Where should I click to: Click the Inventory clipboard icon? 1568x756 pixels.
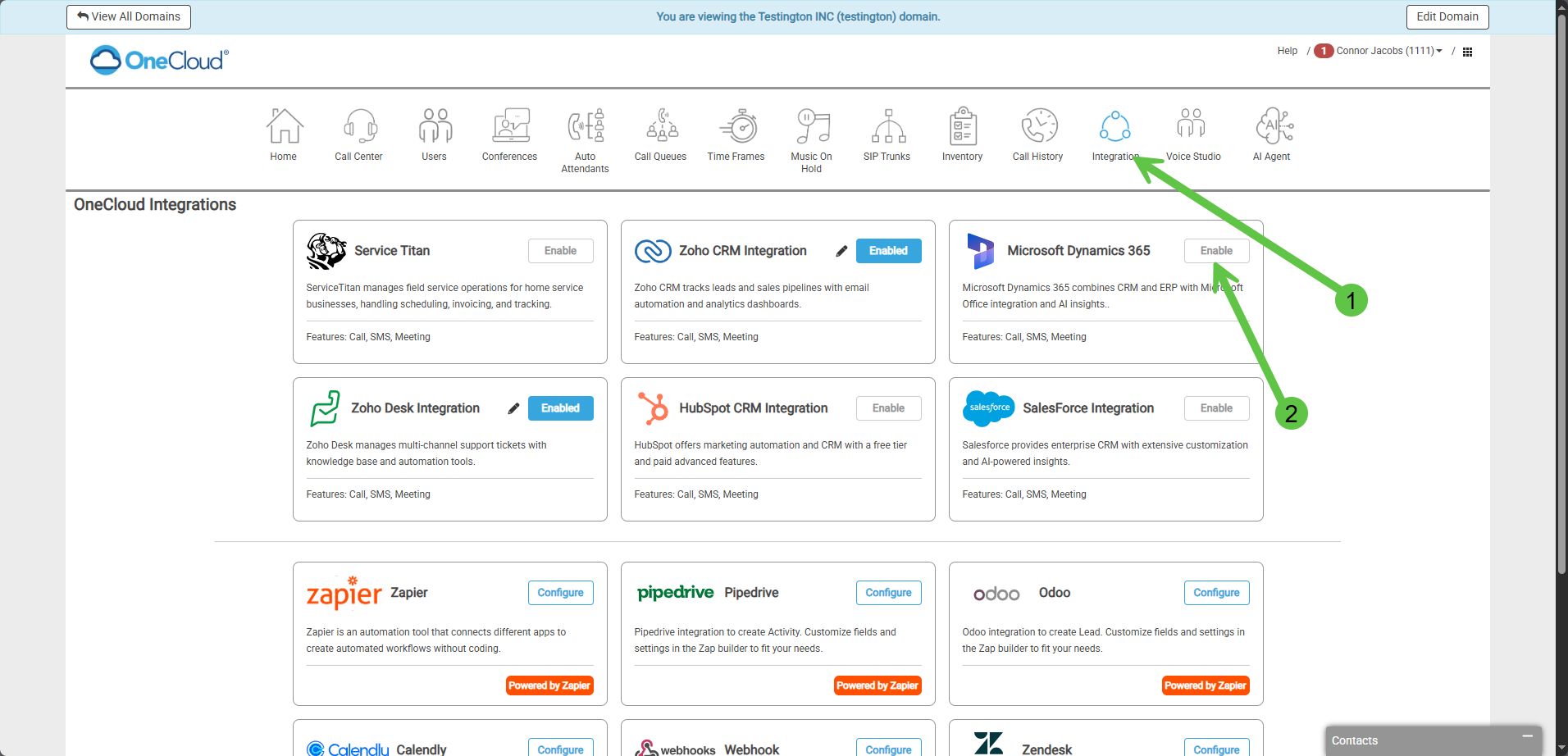tap(963, 127)
